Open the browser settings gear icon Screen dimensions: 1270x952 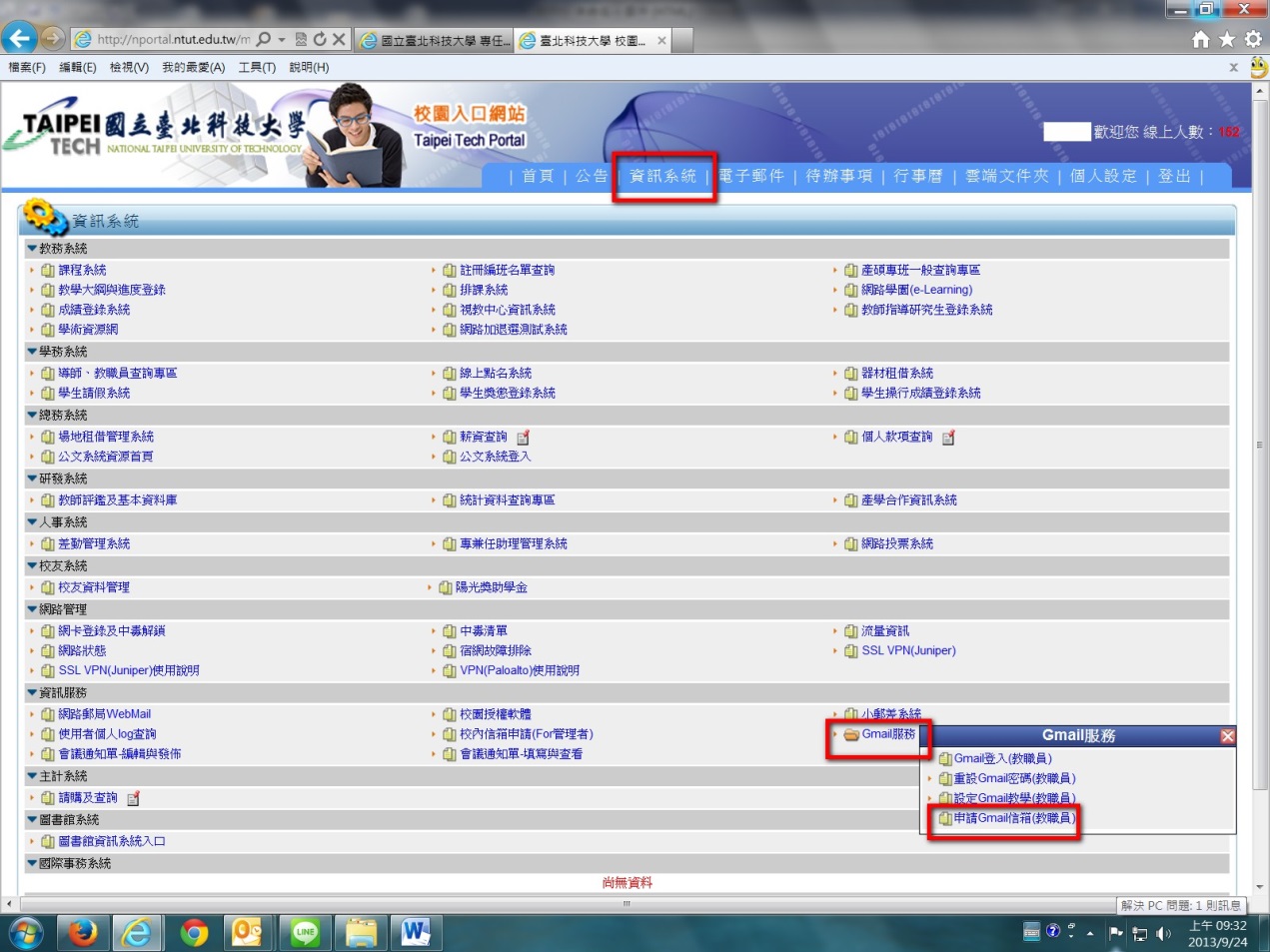pos(1253,39)
